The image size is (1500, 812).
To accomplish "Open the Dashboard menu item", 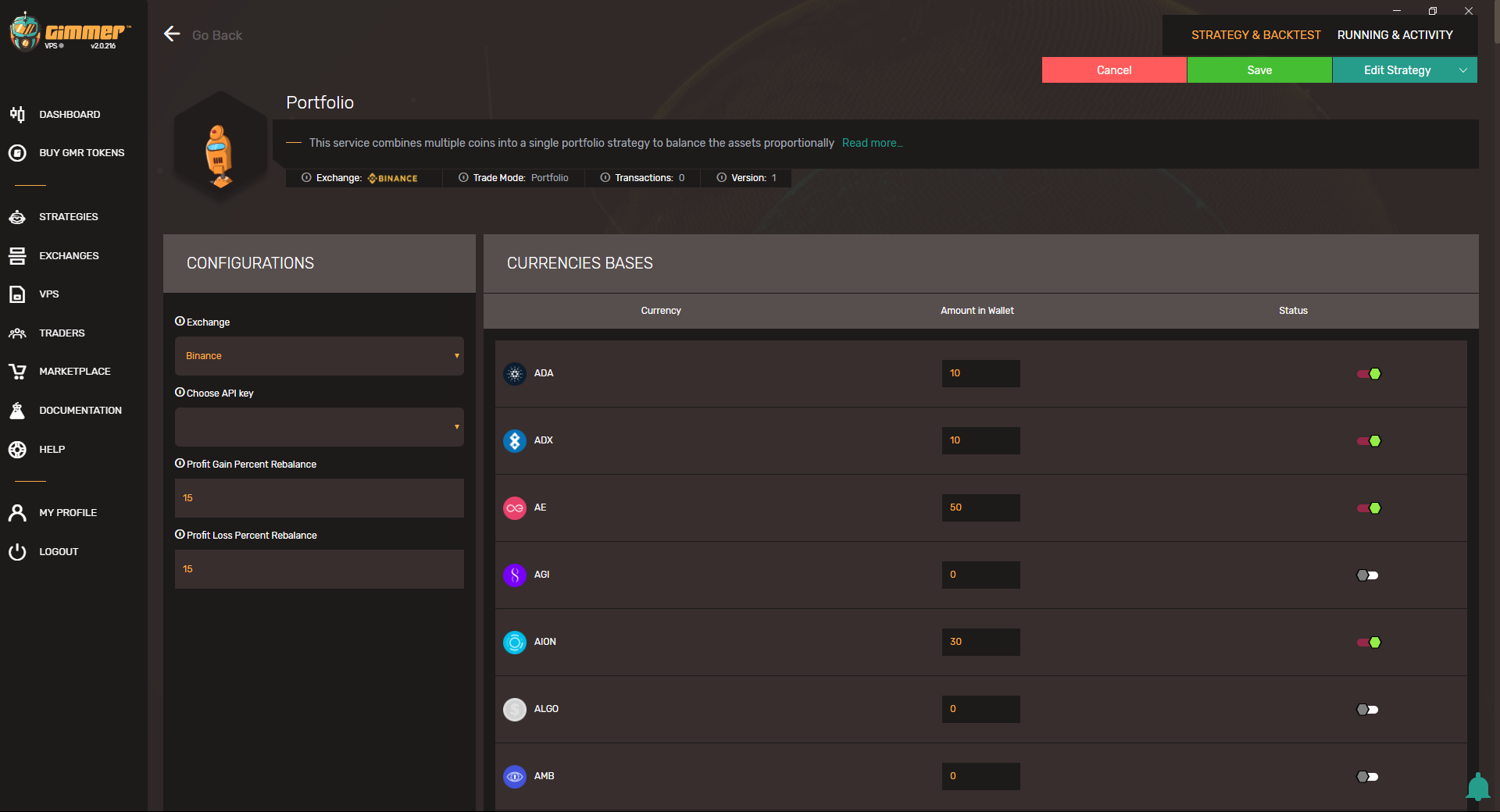I will (70, 115).
